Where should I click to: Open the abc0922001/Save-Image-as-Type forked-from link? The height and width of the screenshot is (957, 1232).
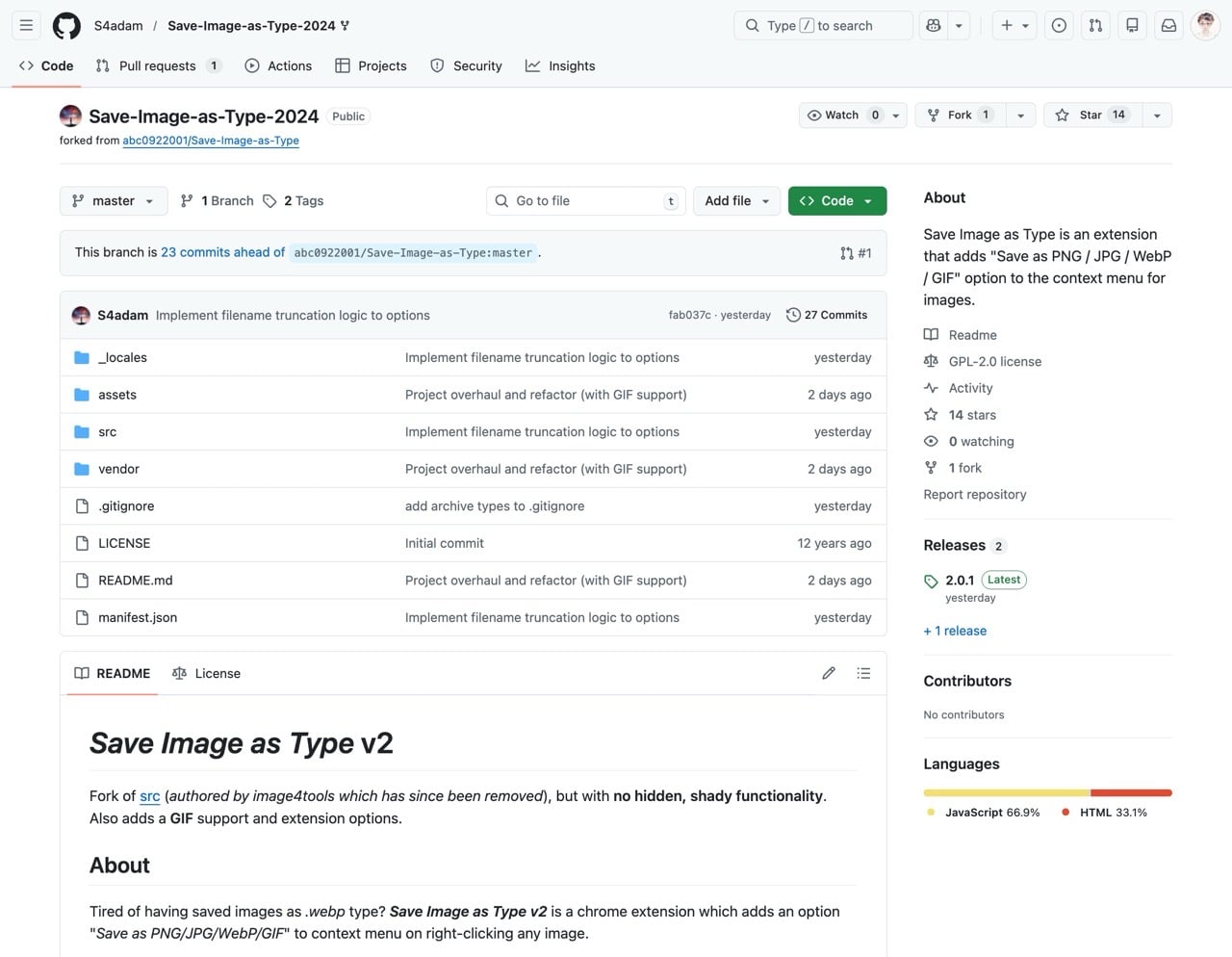pyautogui.click(x=211, y=141)
